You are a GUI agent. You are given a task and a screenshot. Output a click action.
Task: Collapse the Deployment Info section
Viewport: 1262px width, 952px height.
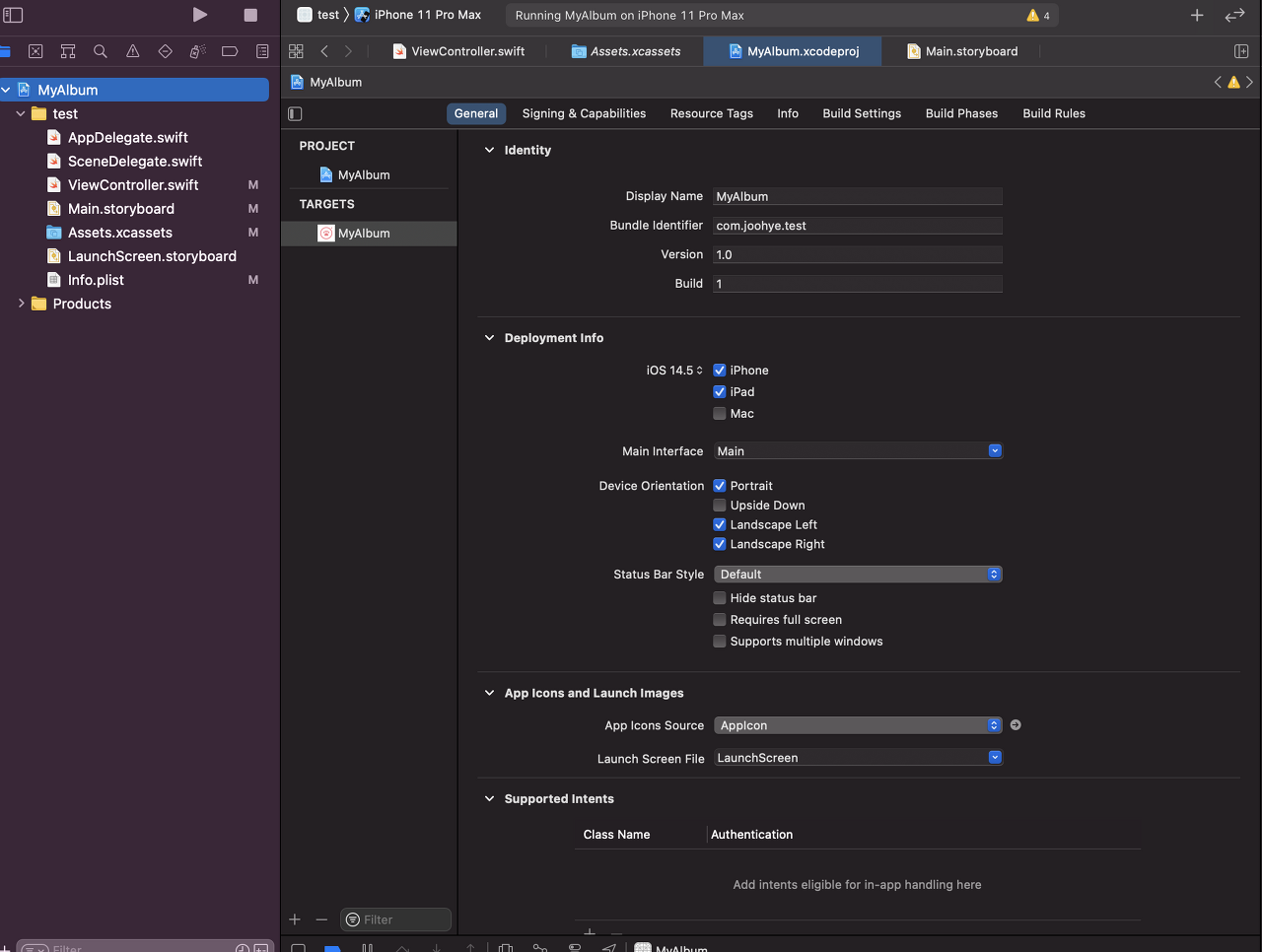click(x=489, y=338)
